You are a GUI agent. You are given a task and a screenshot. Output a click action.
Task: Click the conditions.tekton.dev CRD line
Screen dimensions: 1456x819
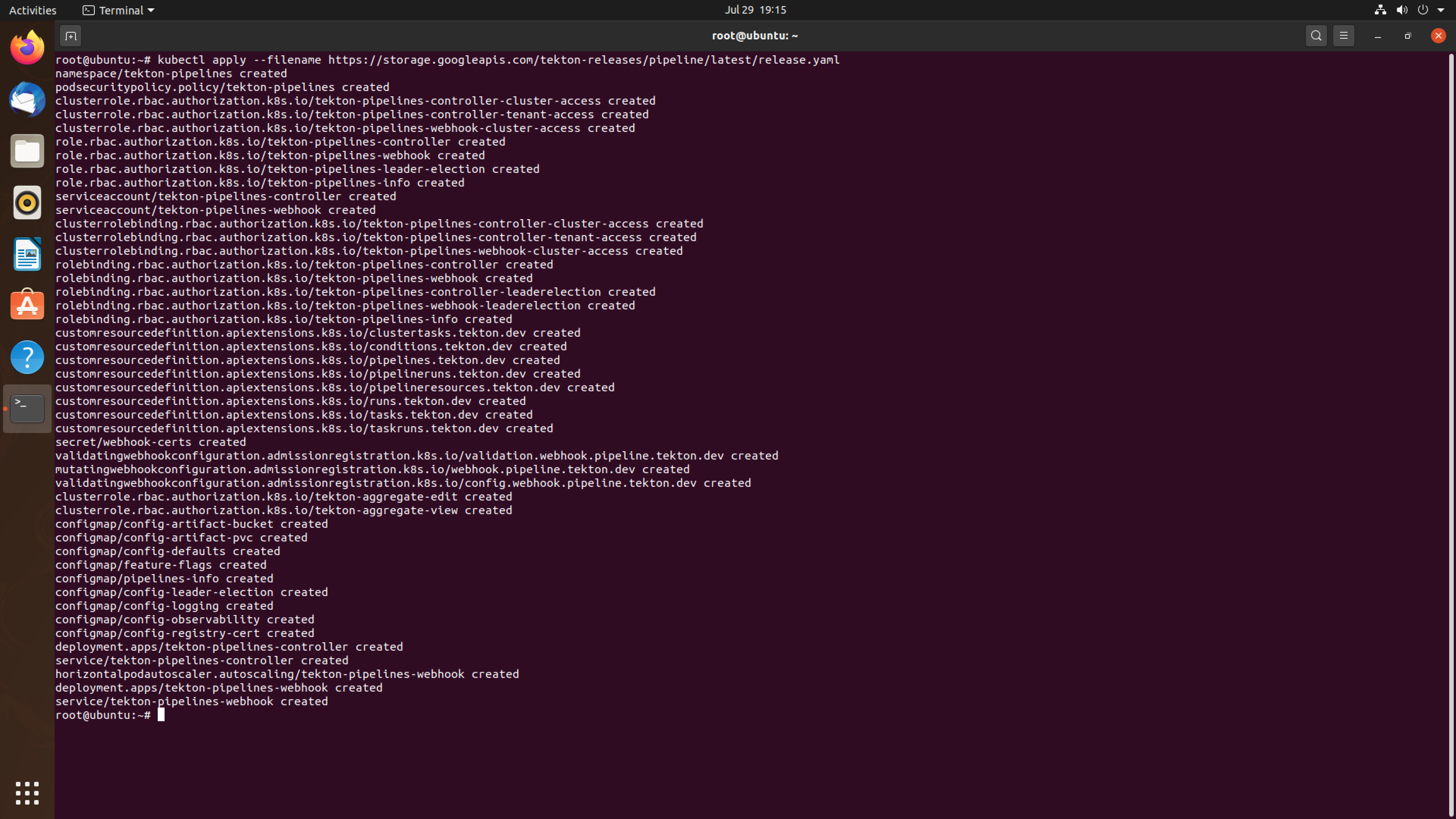tap(311, 346)
